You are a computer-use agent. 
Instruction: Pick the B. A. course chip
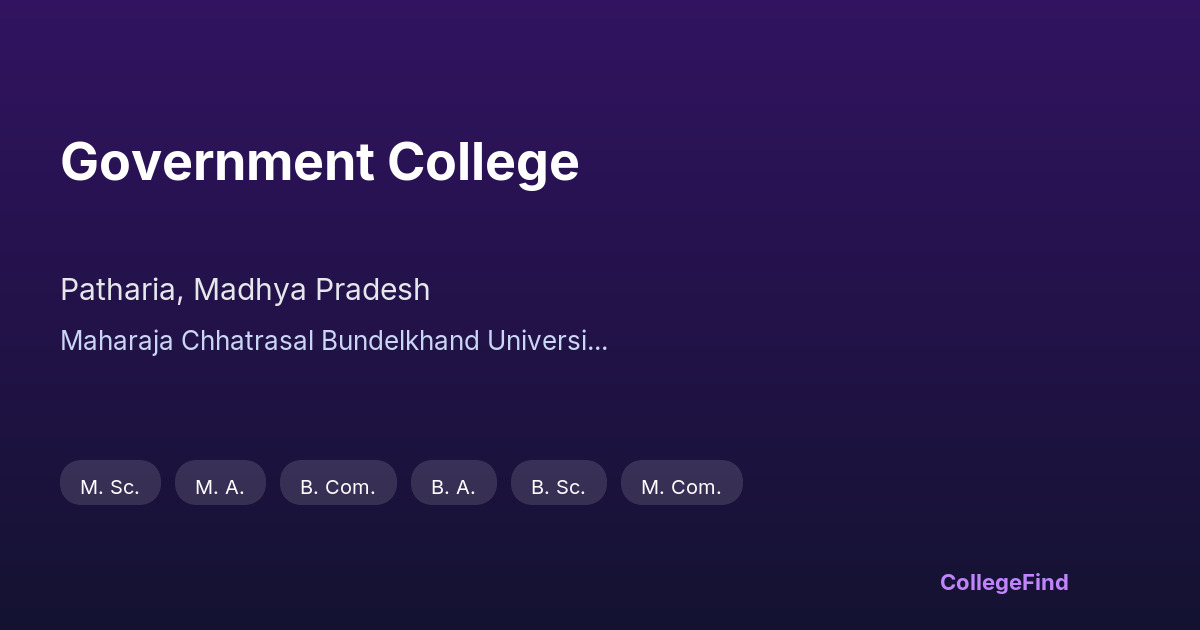point(453,487)
